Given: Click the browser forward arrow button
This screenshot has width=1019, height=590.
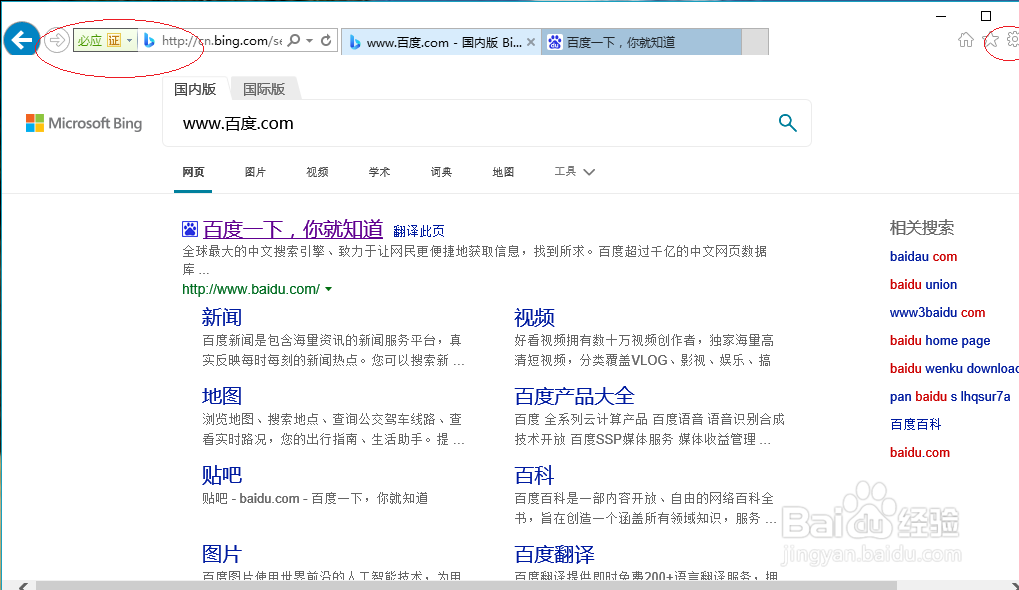Looking at the screenshot, I should coord(57,40).
